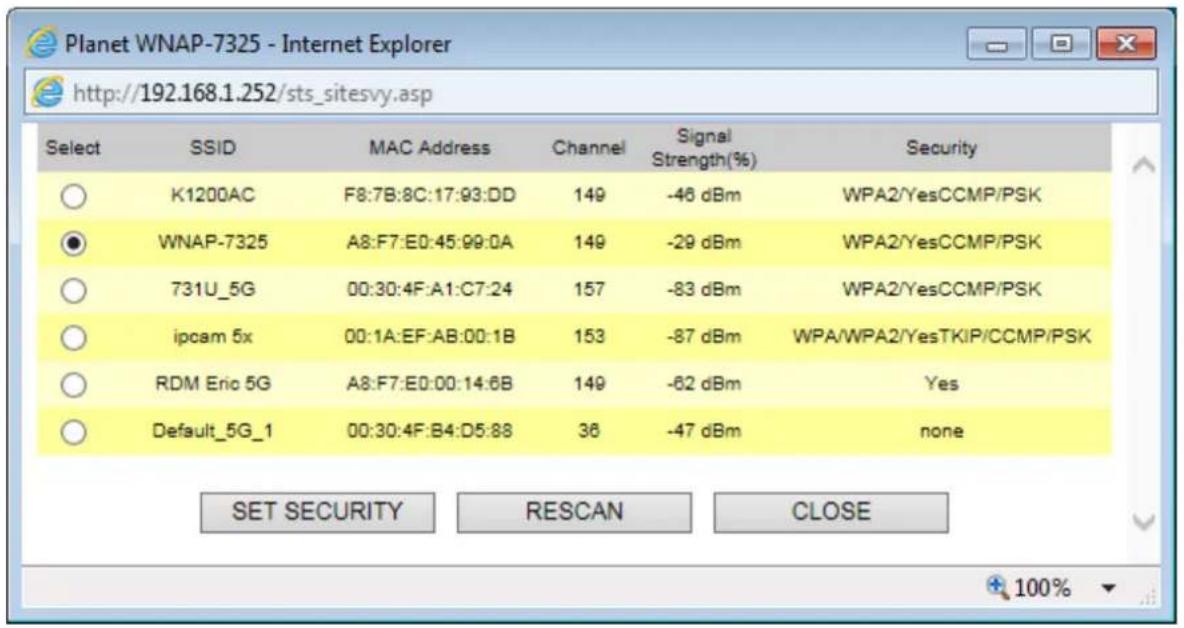Screen dimensions: 1184x628
Task: Click channel 157 in the 731U_5G row
Action: point(589,290)
